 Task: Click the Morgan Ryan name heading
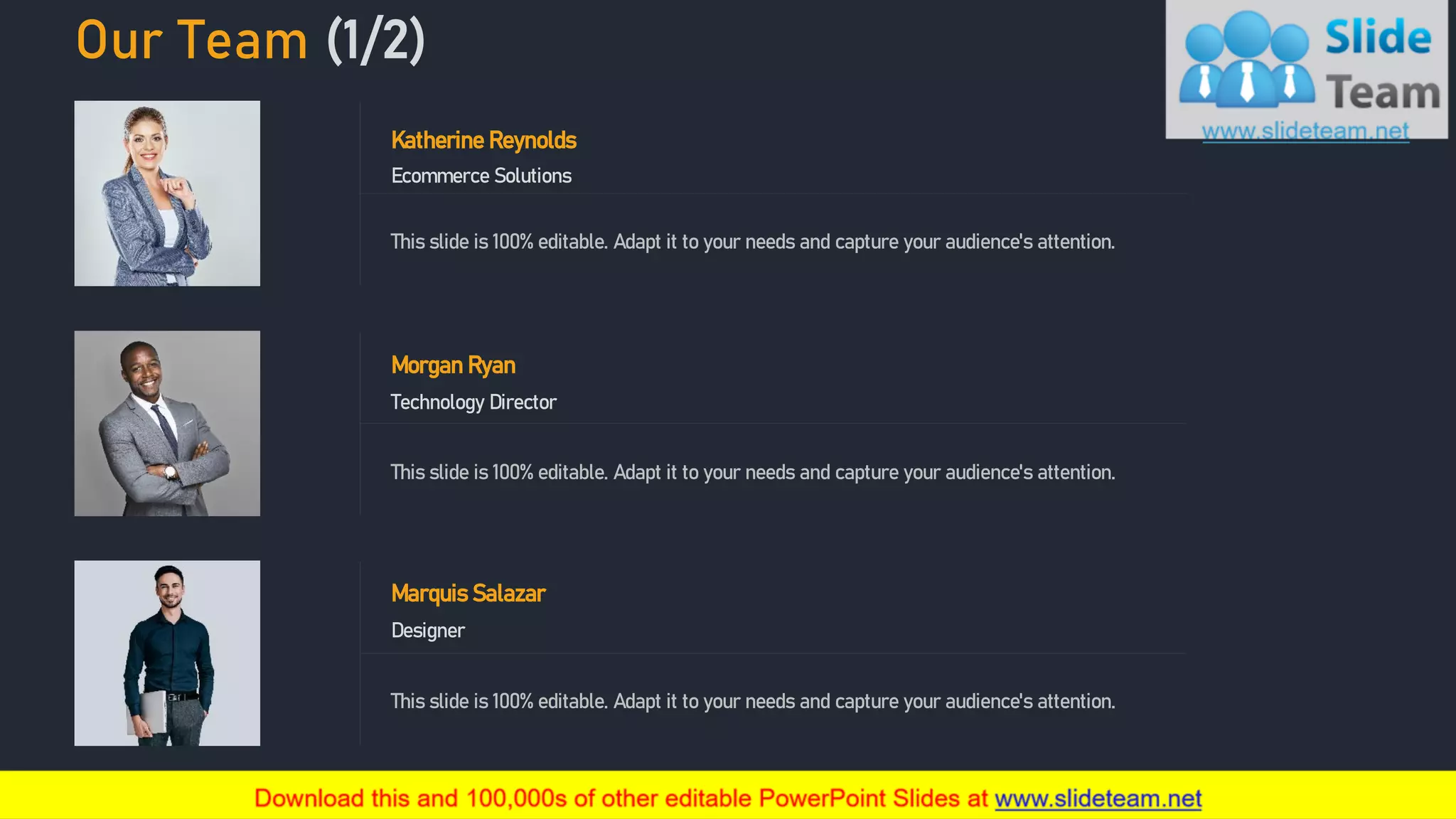tap(453, 365)
